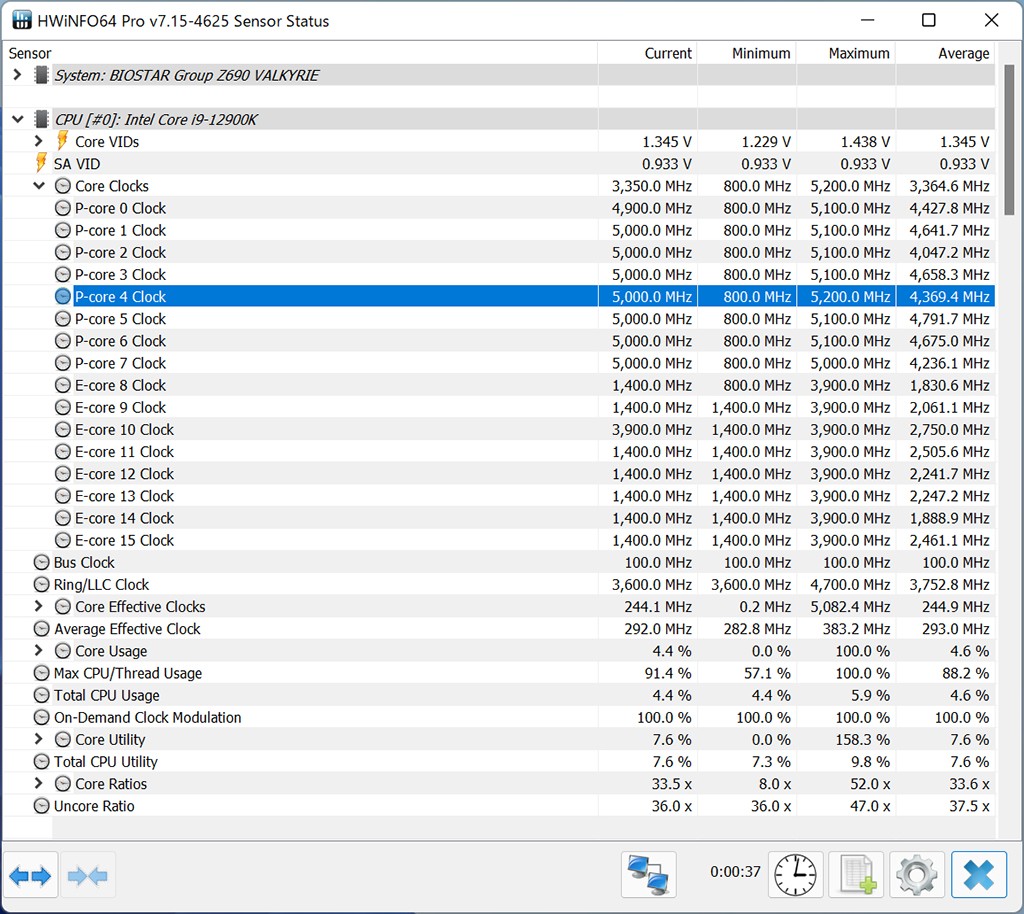
Task: Open sensor settings gear icon
Action: [x=916, y=876]
